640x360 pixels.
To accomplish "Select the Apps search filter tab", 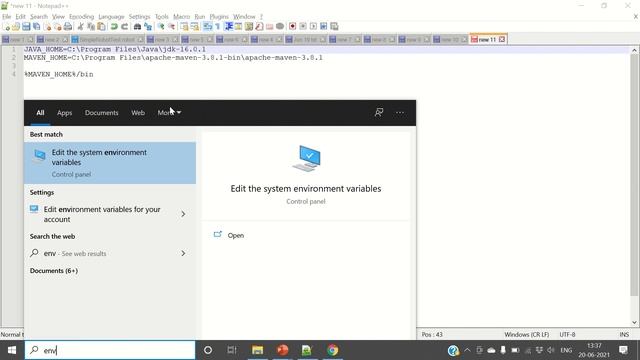I will click(x=64, y=113).
